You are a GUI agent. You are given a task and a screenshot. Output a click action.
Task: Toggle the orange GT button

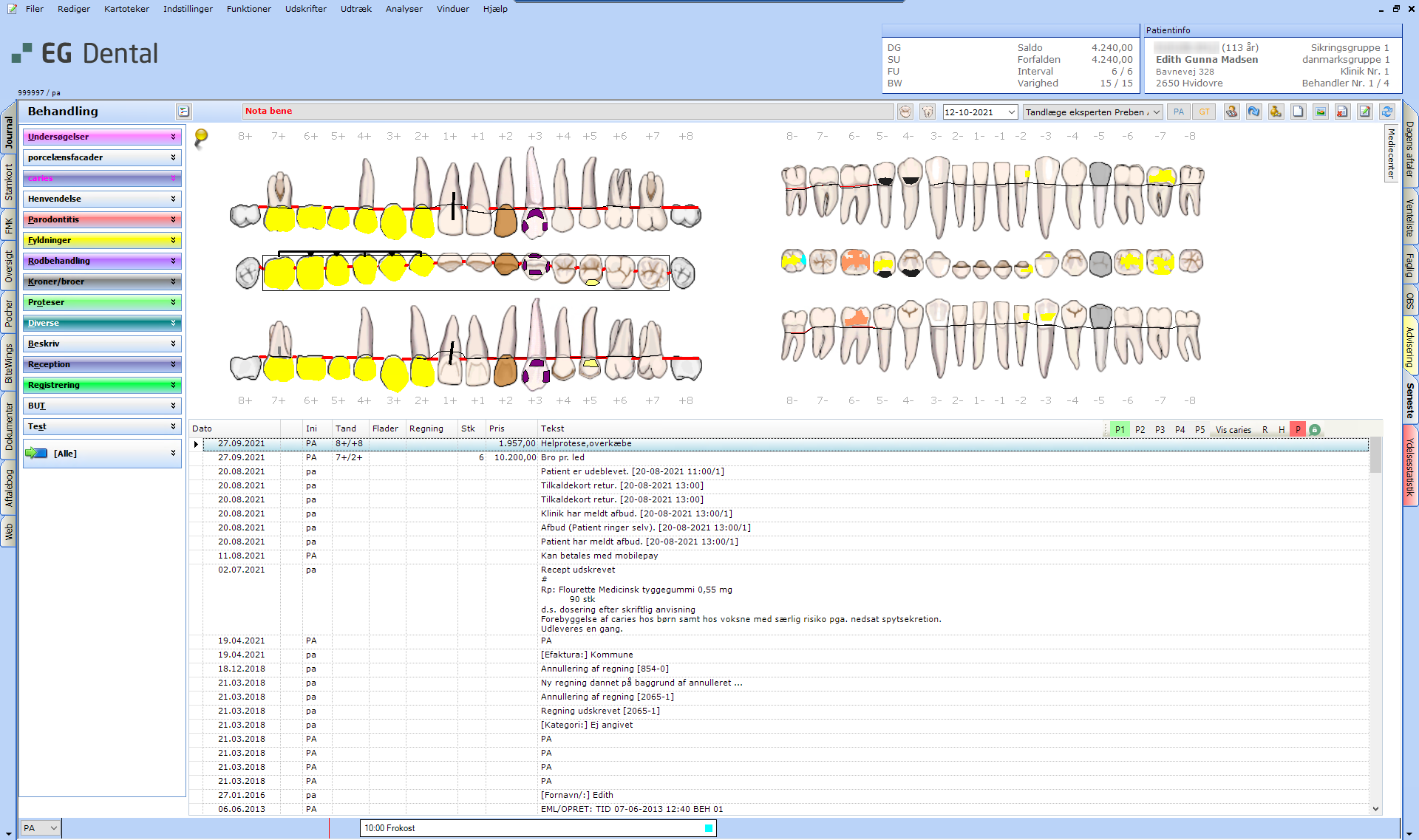1205,112
